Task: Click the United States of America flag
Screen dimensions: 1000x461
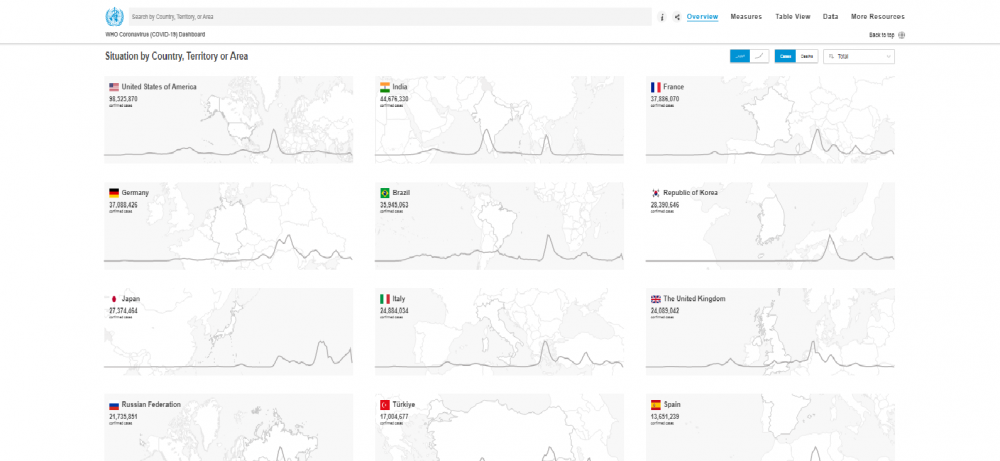Action: tap(113, 87)
